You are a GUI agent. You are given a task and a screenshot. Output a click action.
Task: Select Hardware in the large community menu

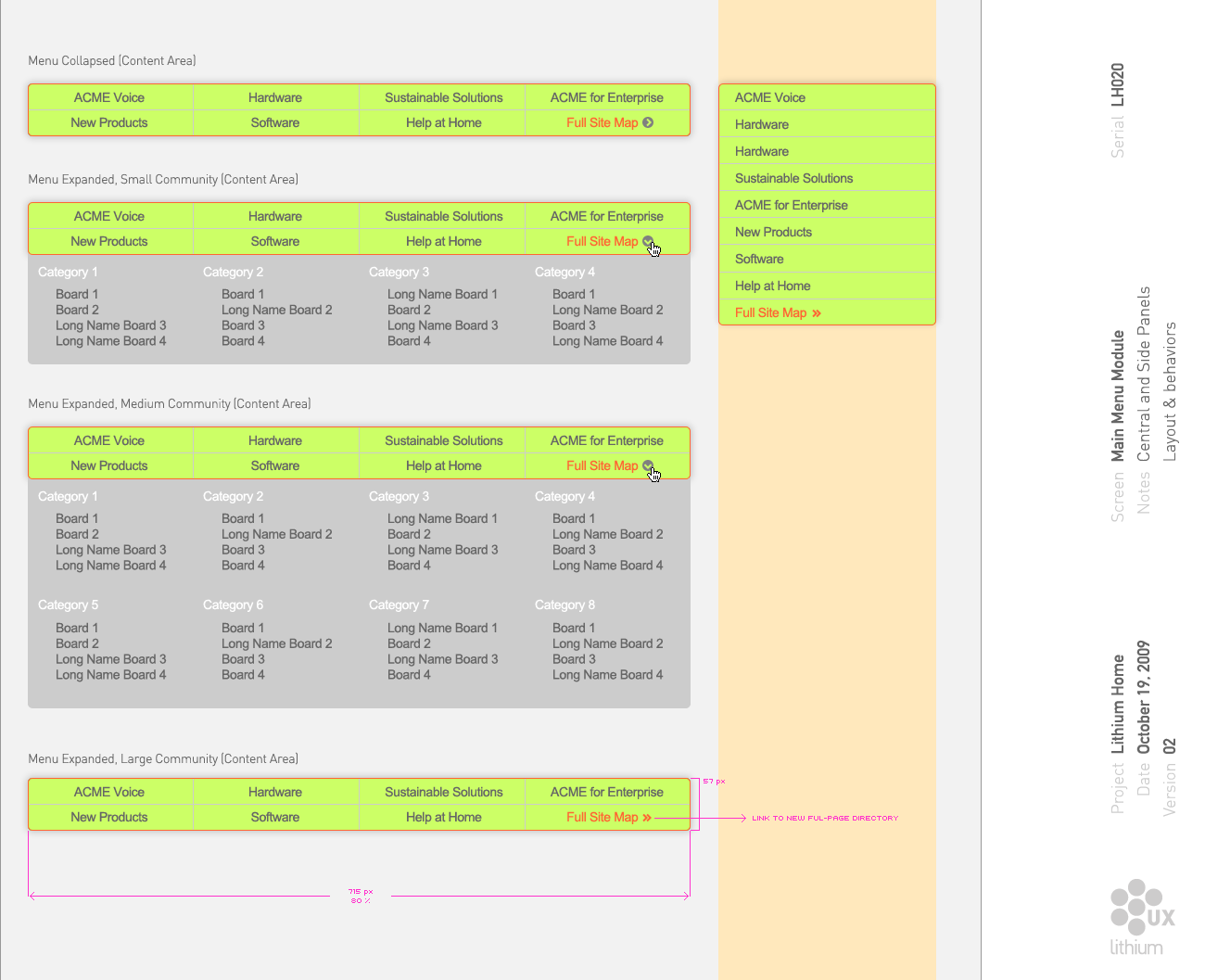tap(275, 792)
